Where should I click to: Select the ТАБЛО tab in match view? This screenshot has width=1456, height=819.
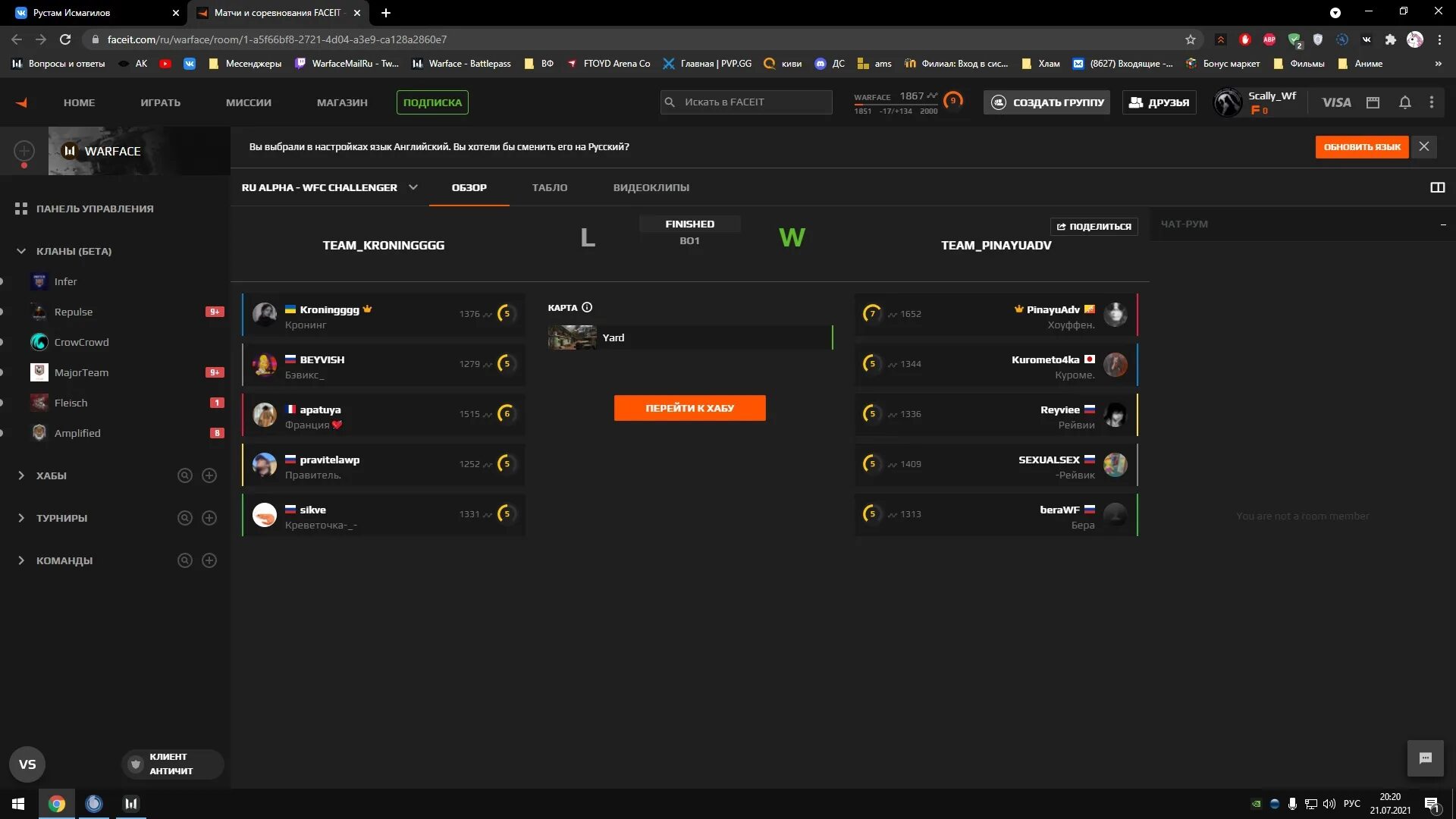(x=550, y=187)
